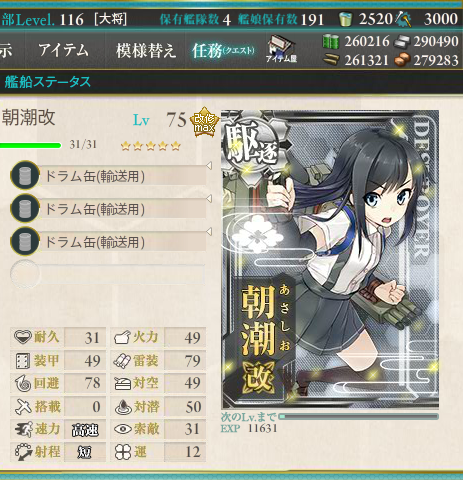Open the アイテム menu tab
The height and width of the screenshot is (480, 463).
pos(64,50)
